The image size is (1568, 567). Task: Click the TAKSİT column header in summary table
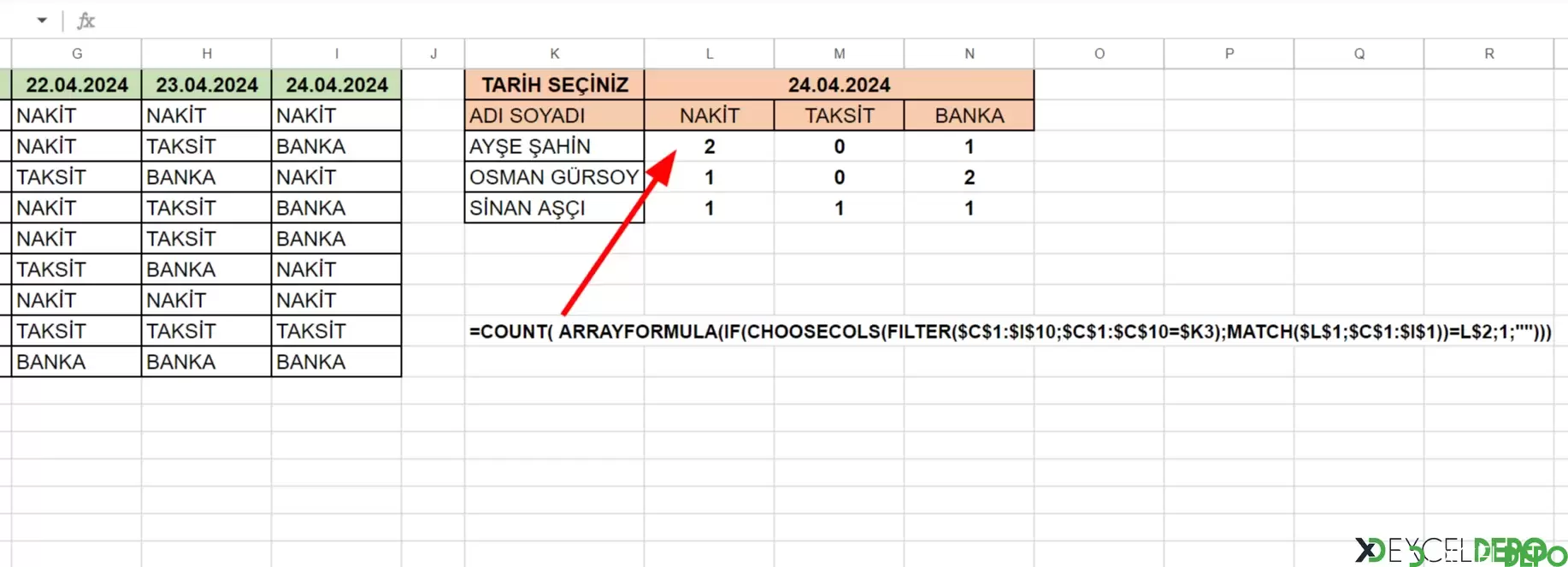pyautogui.click(x=839, y=115)
